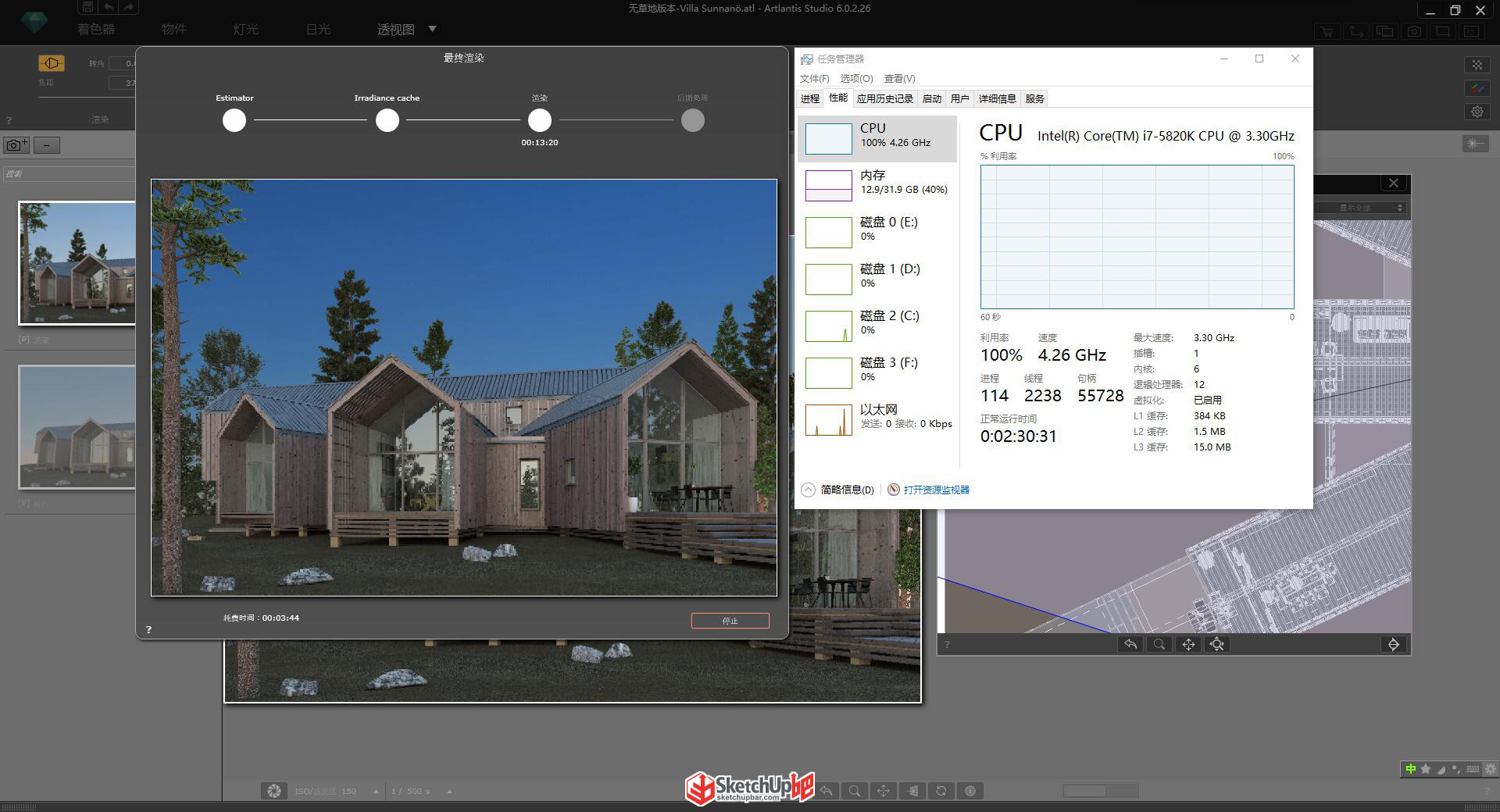Click the Artlantis save icon
The width and height of the screenshot is (1500, 812).
coord(88,7)
